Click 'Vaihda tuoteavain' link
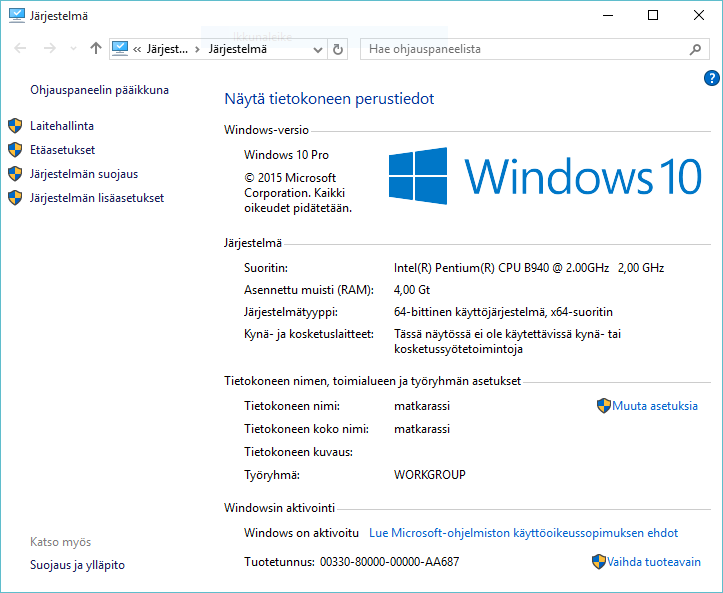This screenshot has height=593, width=723. coord(654,562)
